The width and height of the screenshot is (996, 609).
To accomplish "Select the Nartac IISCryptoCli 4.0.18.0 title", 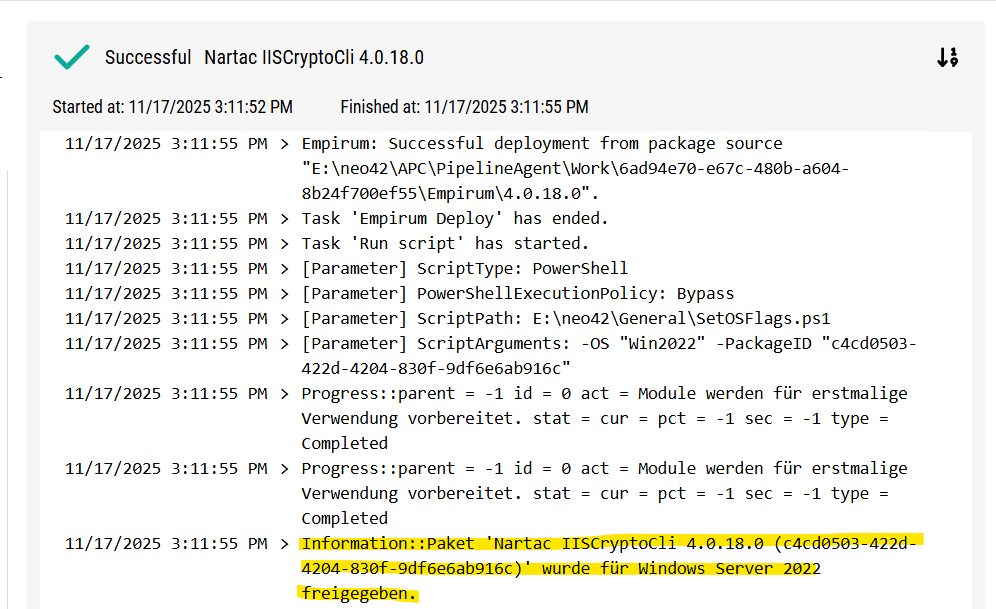I will pos(314,58).
